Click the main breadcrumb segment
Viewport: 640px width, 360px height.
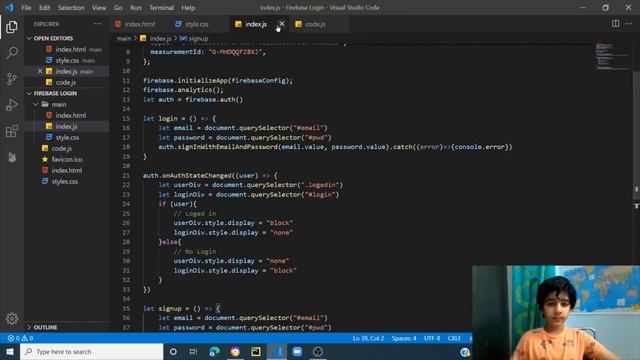coord(124,38)
